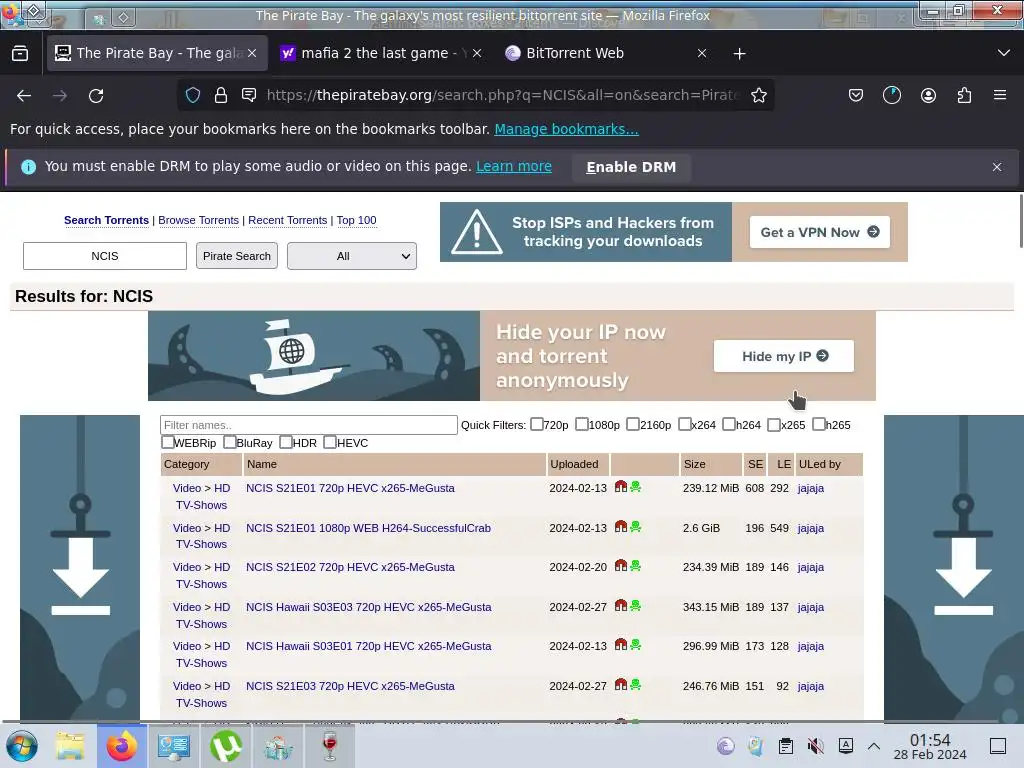Tick the BluRay filter checkbox
Screen dimensions: 1024x768
tap(229, 442)
